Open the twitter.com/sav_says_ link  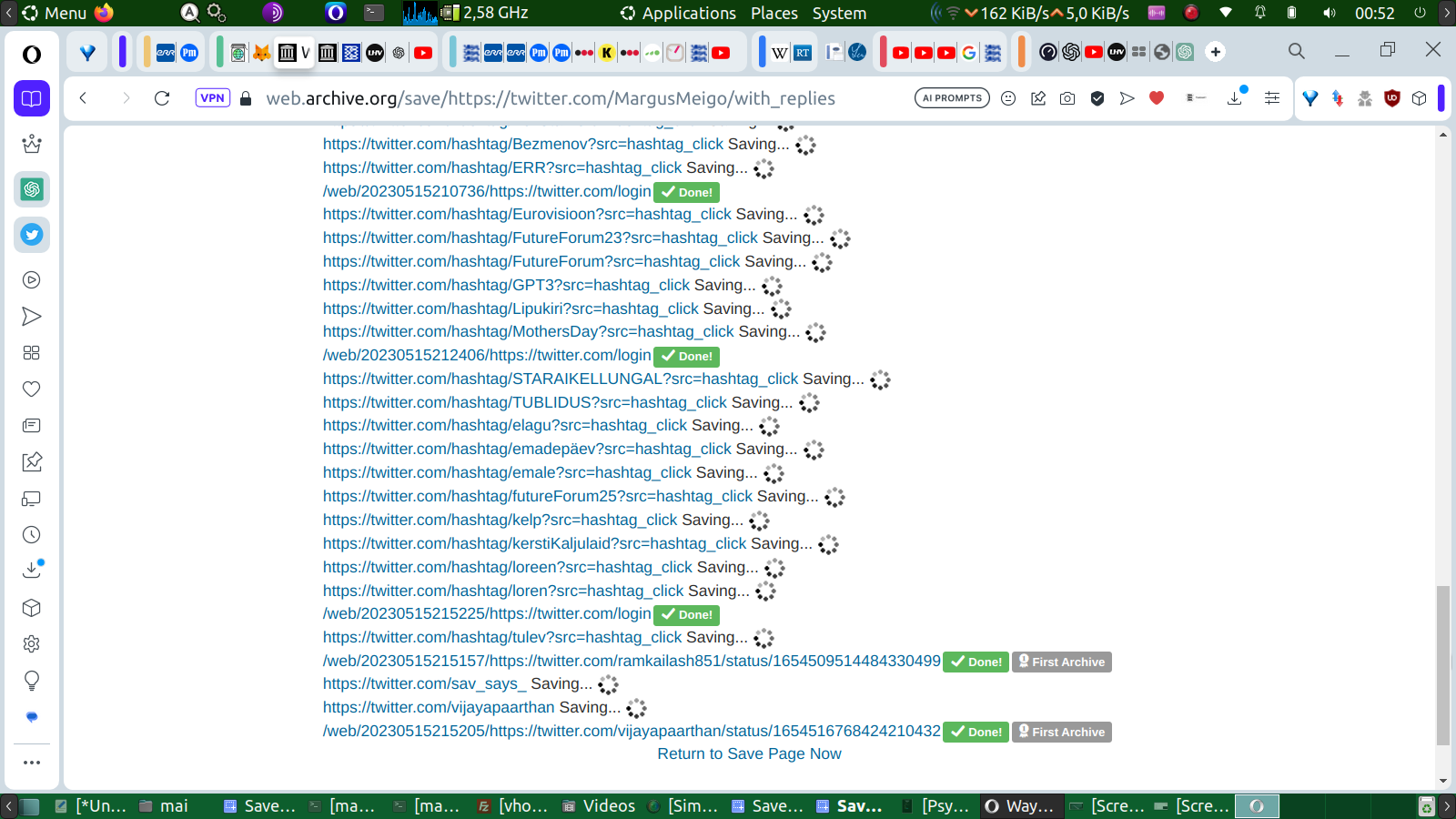[x=425, y=683]
